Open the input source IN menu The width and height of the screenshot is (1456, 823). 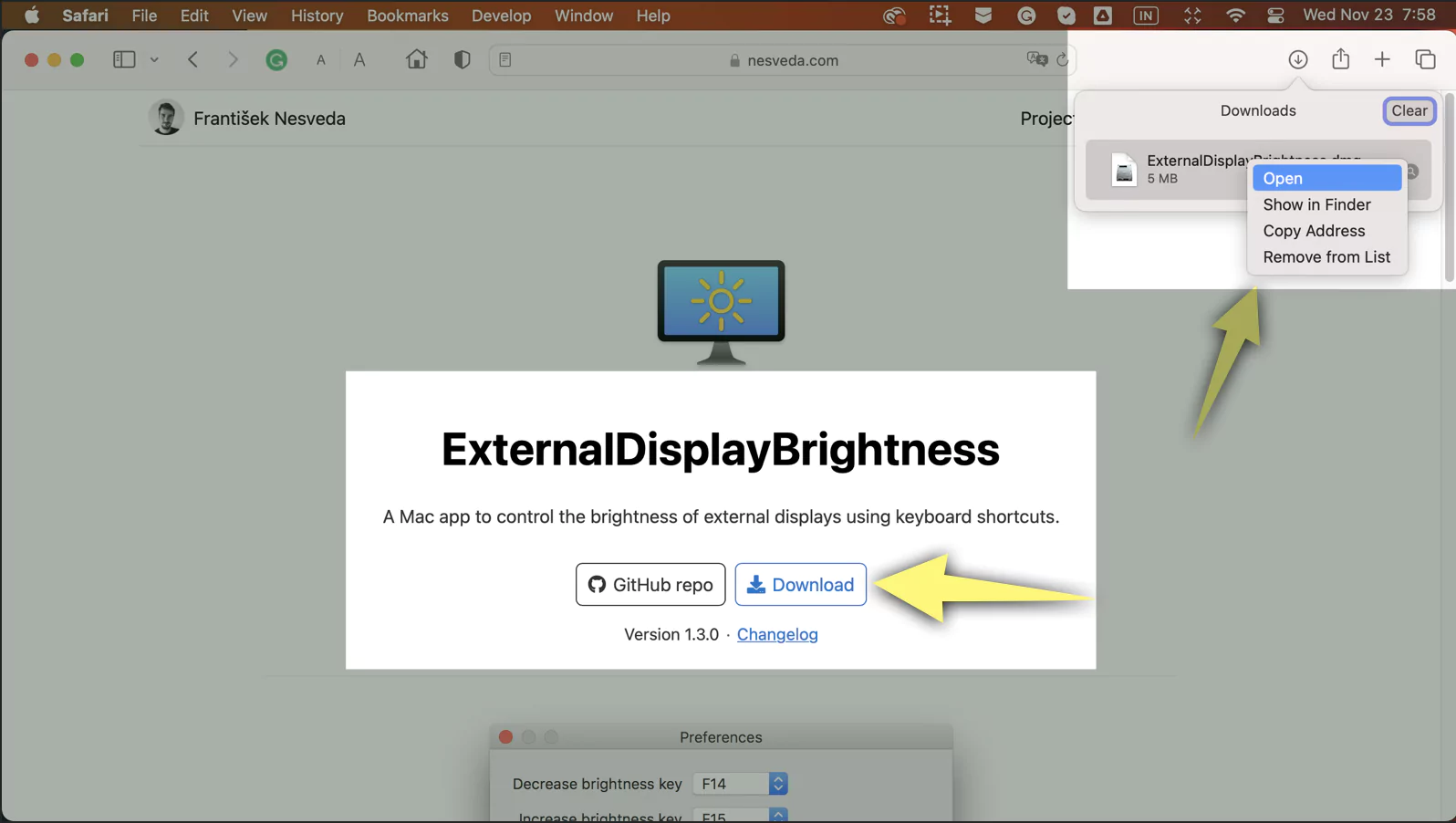point(1145,16)
